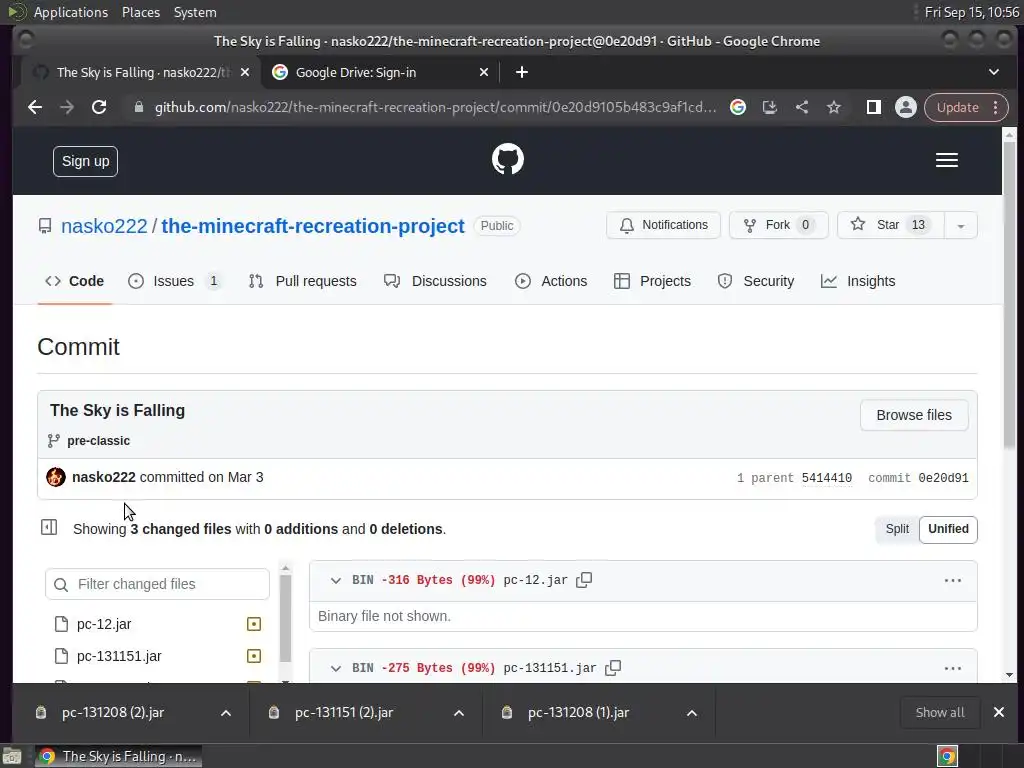Toggle the file tree sidebar icon
Viewport: 1024px width, 768px height.
tap(49, 528)
